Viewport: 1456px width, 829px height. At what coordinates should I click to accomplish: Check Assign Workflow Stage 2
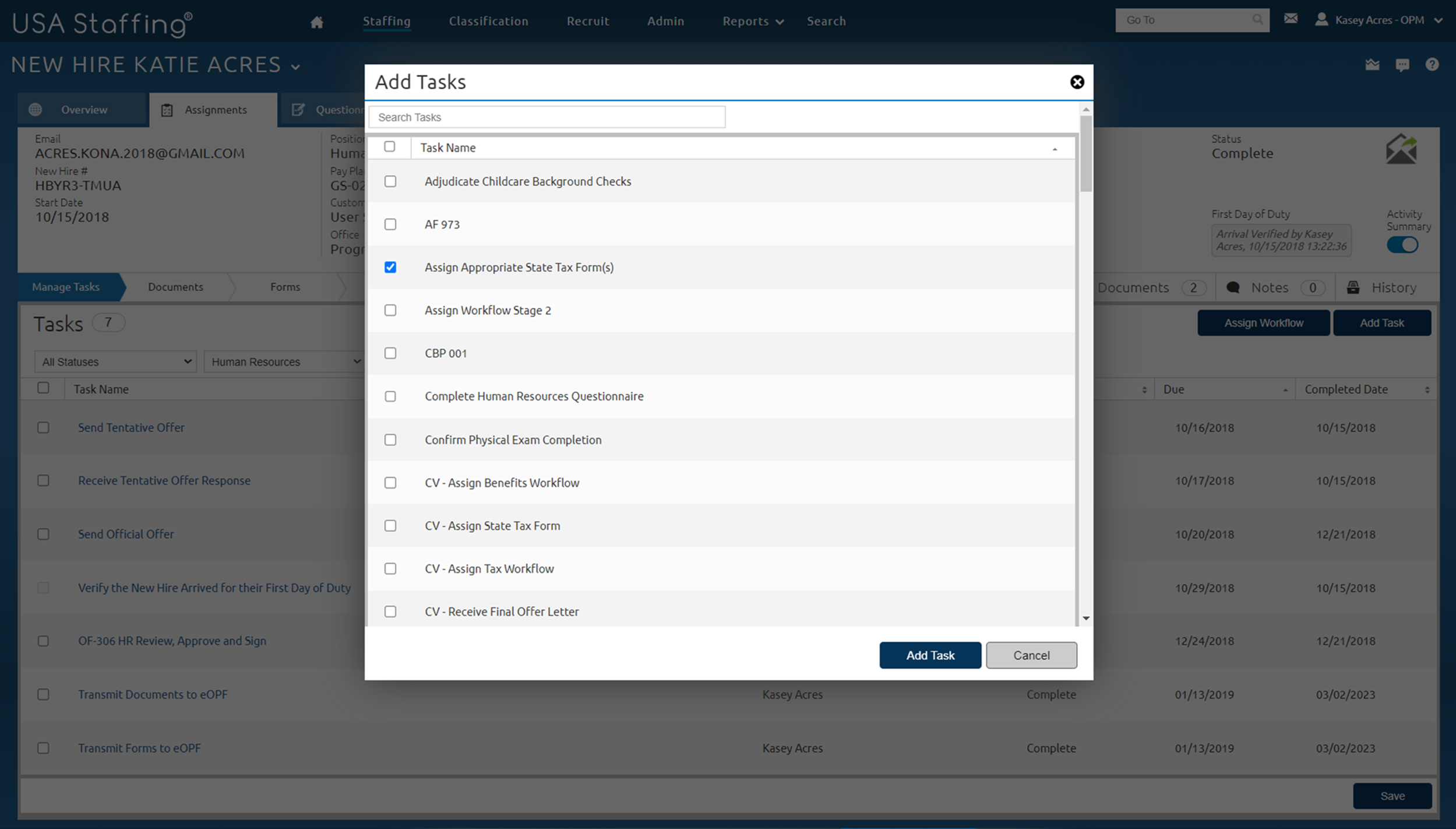point(390,310)
